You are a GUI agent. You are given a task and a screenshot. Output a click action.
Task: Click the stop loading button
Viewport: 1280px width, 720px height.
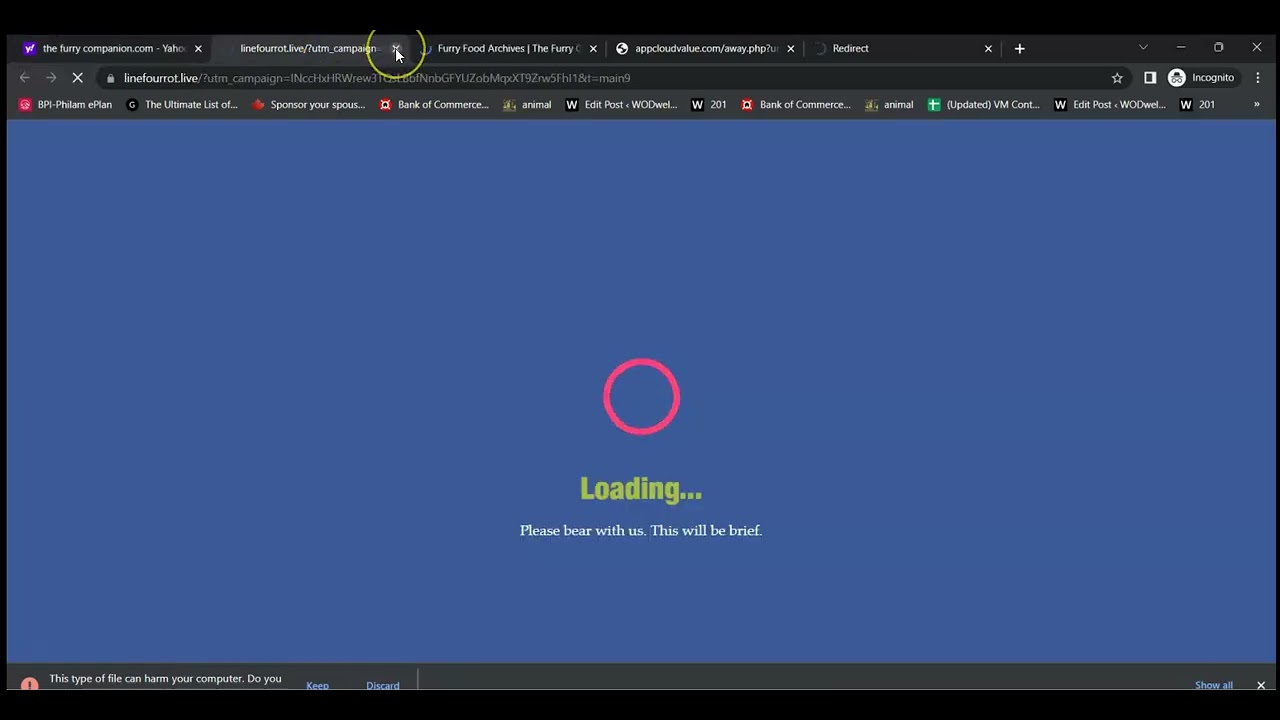(77, 78)
